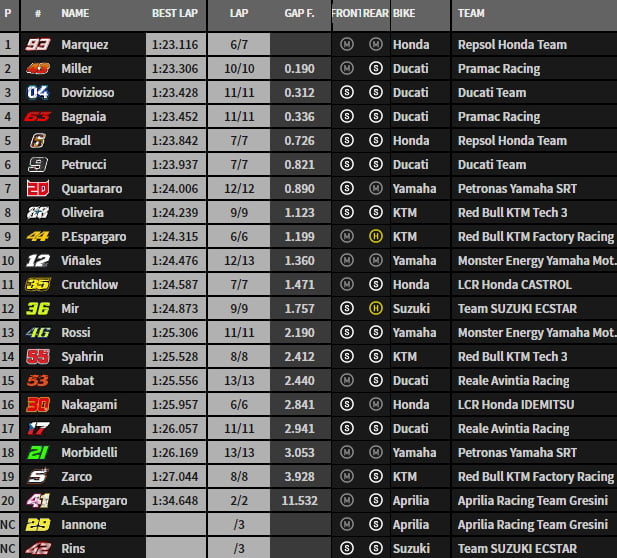
Task: Click the BIKE column header
Action: click(x=404, y=15)
